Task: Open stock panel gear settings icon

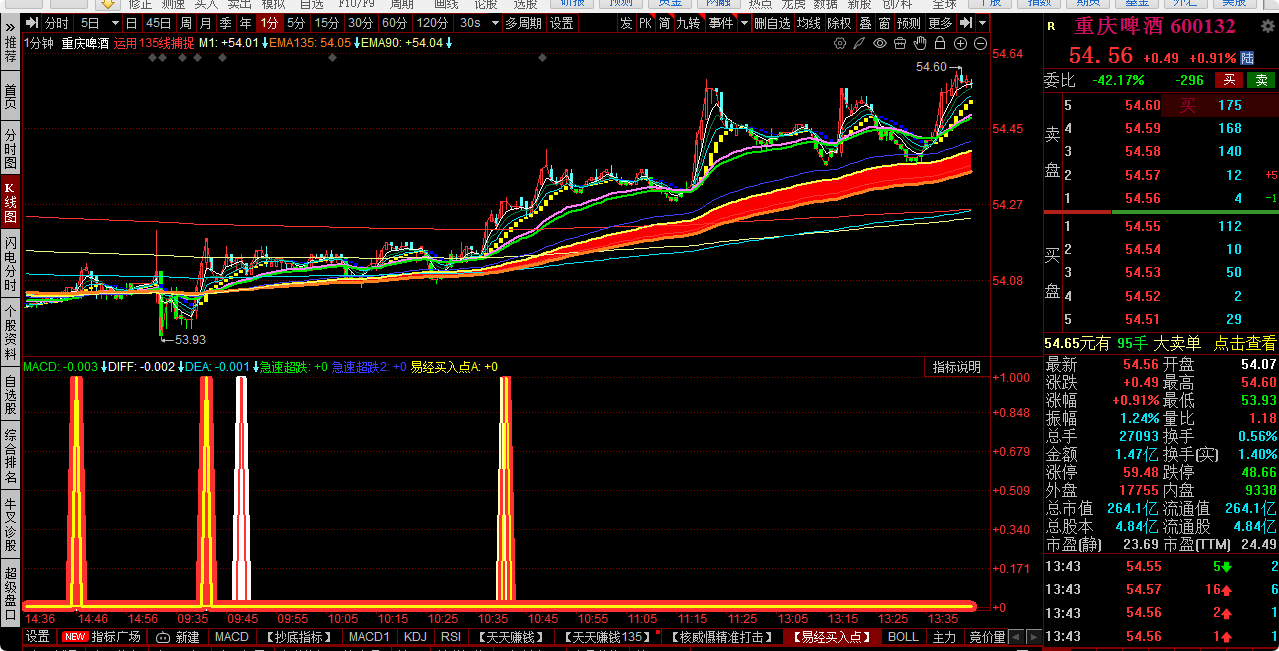Action: pos(1267,26)
